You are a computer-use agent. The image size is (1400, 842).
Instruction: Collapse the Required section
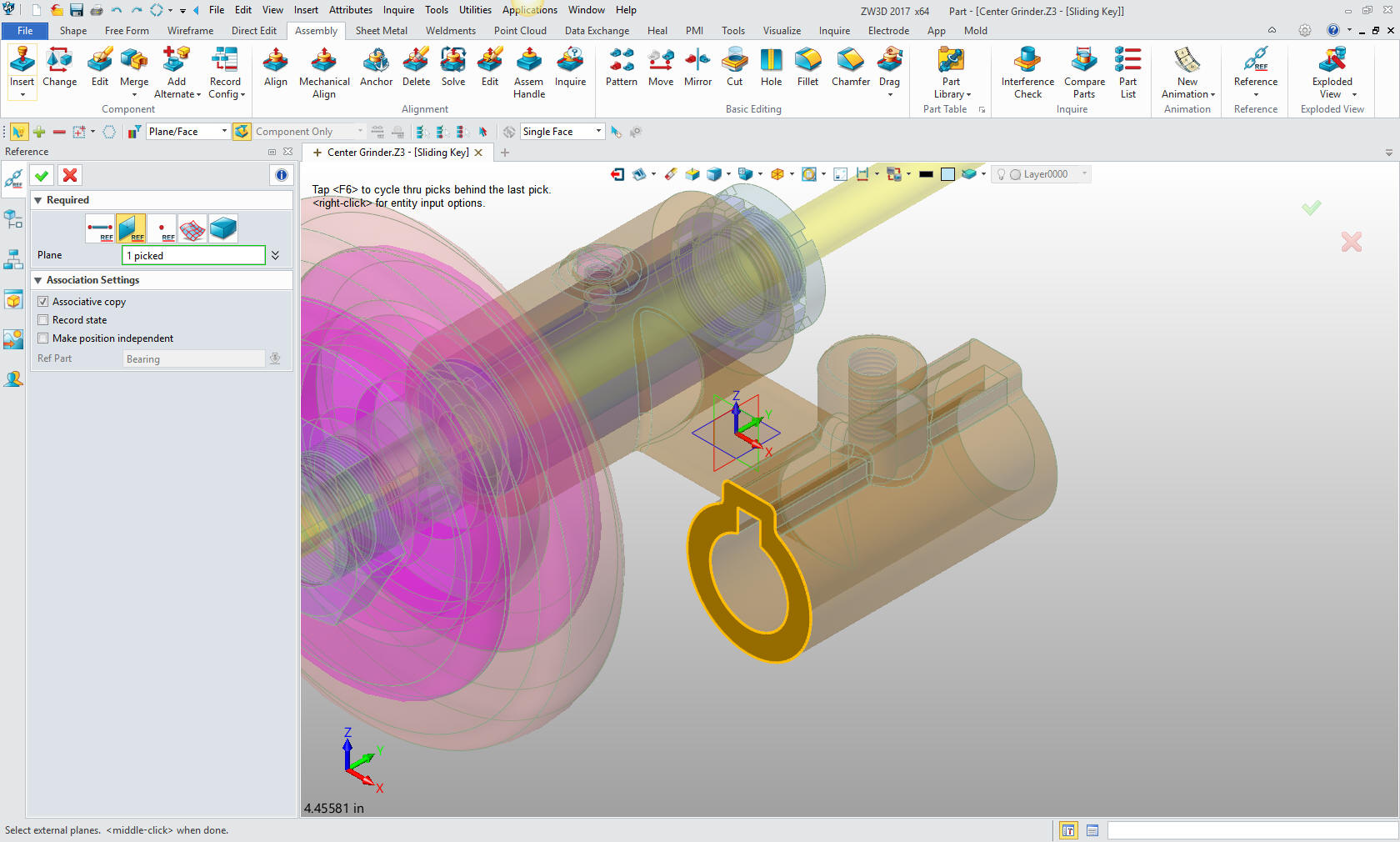[37, 200]
